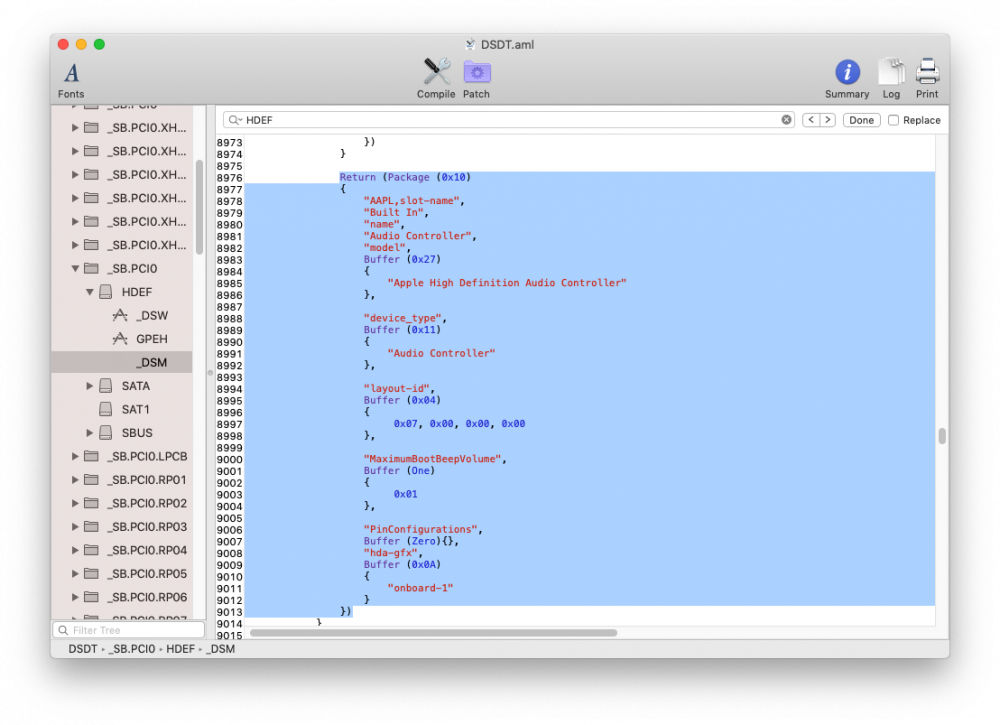Click the sidebar tree scrollbar
The height and width of the screenshot is (725, 1000).
[199, 207]
